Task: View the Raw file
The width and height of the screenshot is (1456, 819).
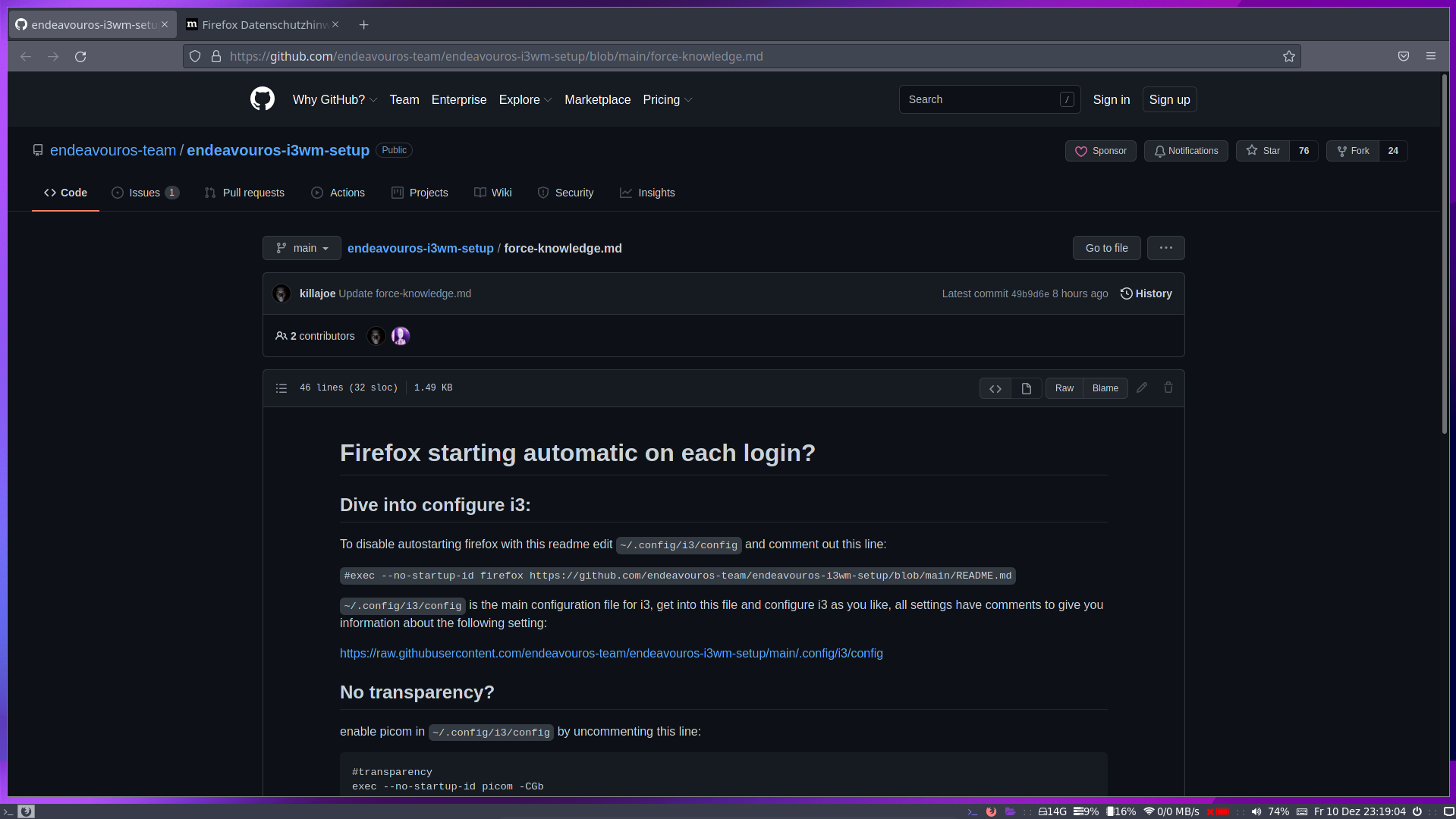Action: click(1064, 388)
